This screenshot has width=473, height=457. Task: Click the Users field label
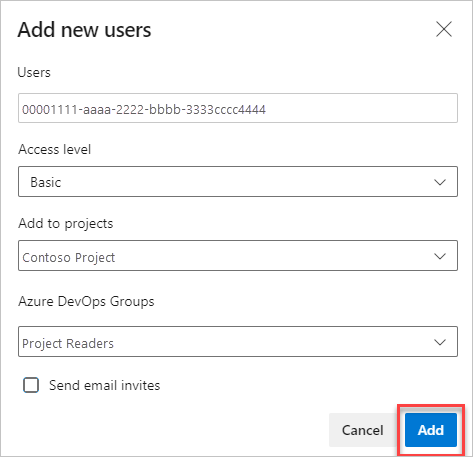[34, 72]
